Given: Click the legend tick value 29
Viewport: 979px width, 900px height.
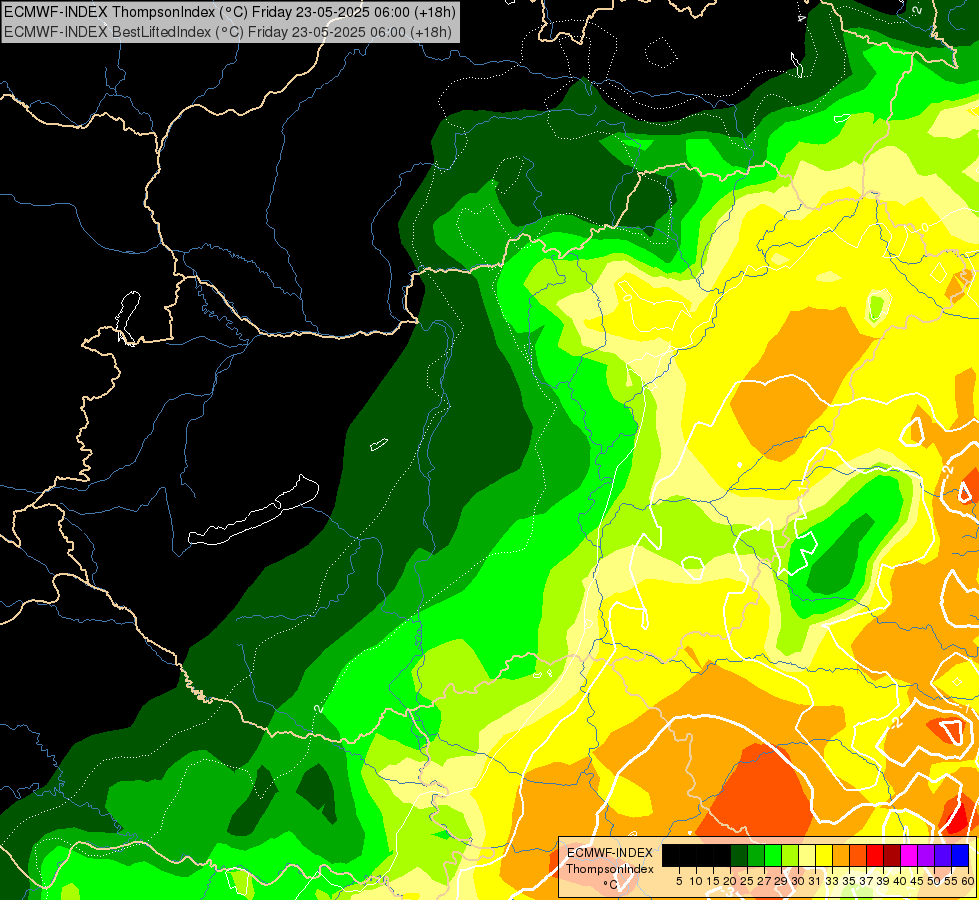Looking at the screenshot, I should [781, 881].
